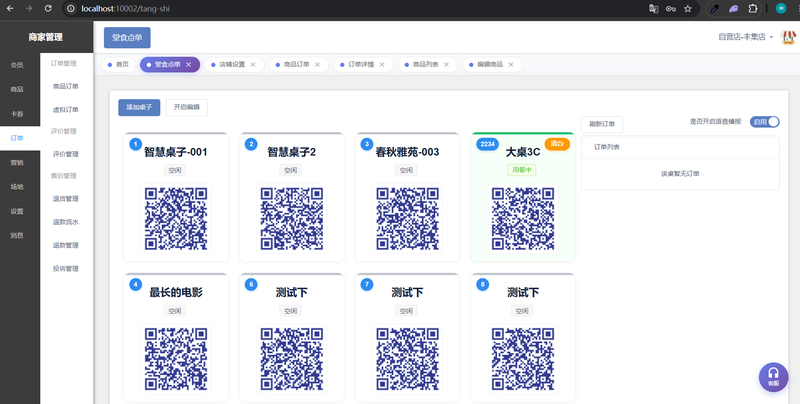
Task: Open 虚拟订单 in the submenu
Action: coord(66,110)
